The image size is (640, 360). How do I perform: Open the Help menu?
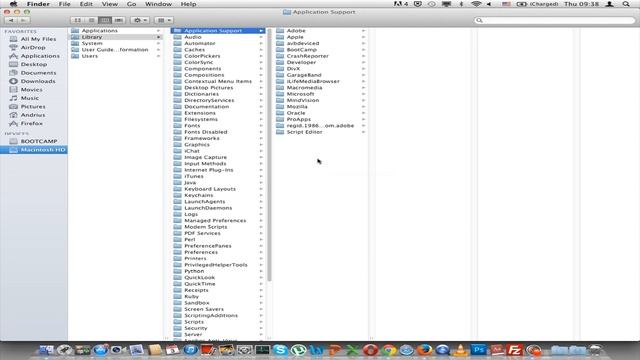188,4
